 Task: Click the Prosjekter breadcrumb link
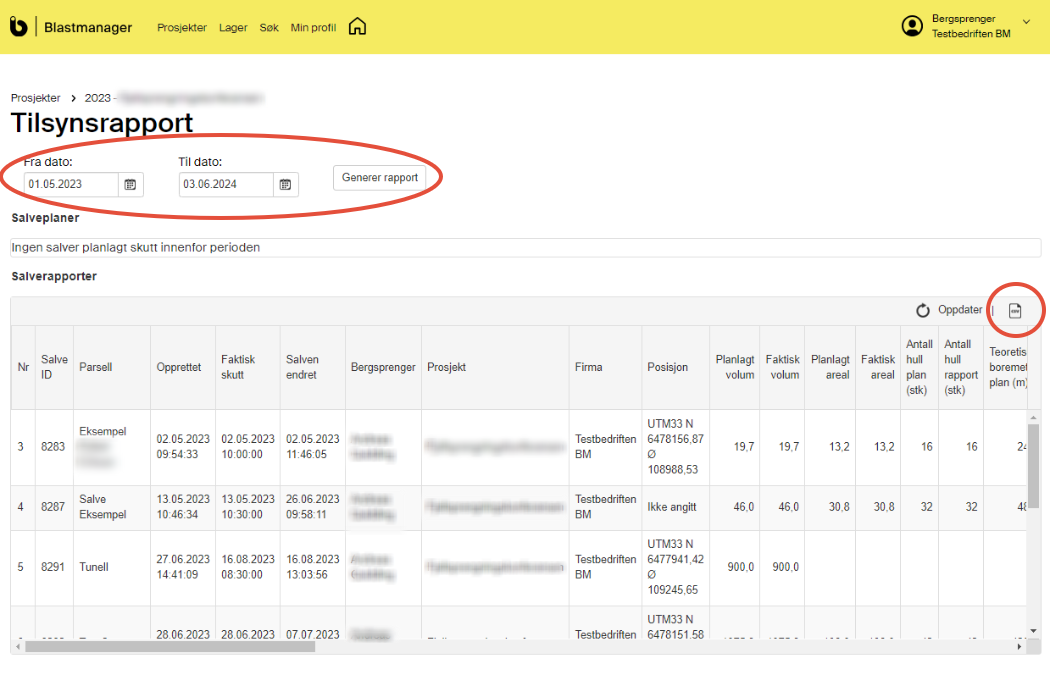click(x=35, y=98)
